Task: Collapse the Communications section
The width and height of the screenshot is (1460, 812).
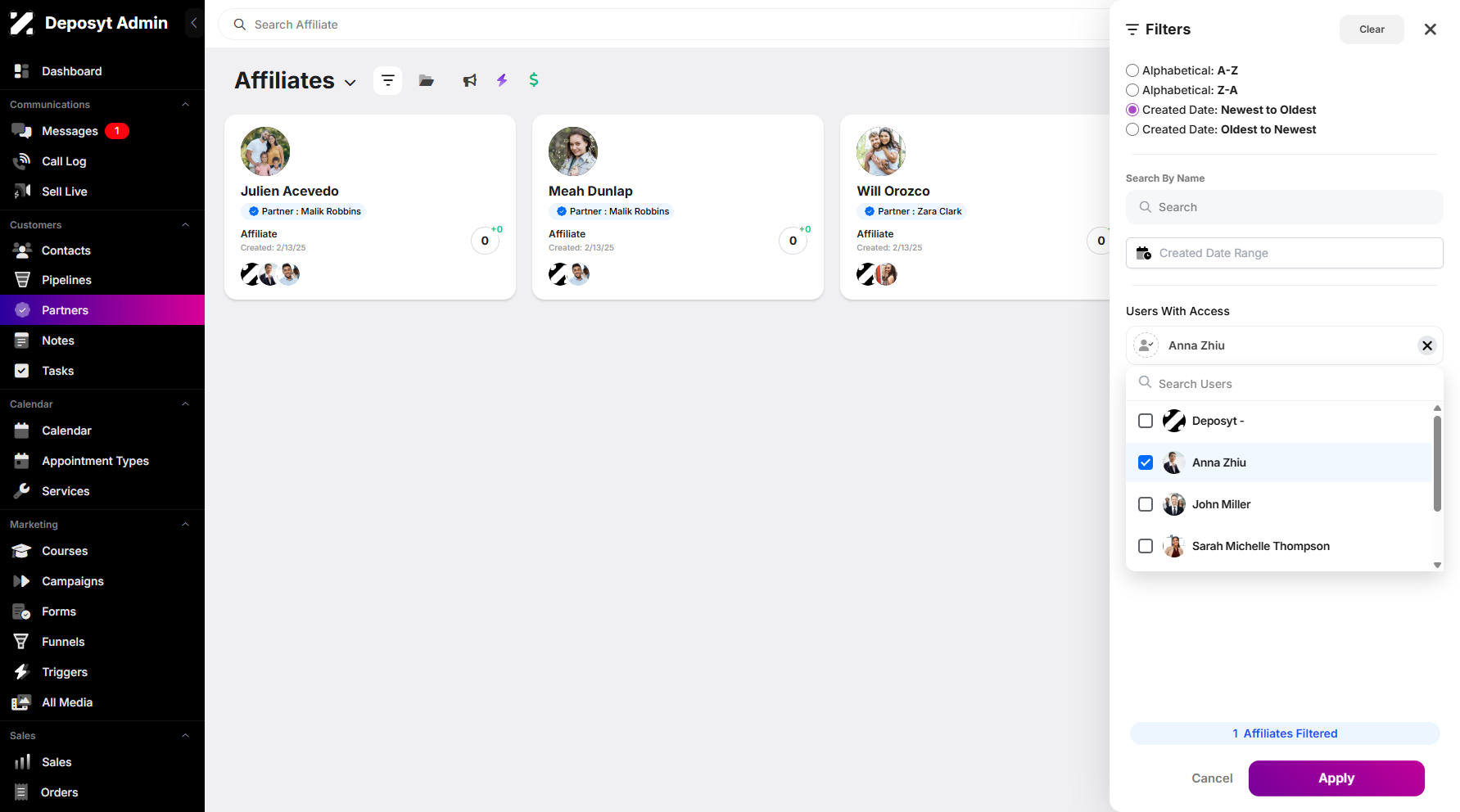Action: (x=186, y=105)
